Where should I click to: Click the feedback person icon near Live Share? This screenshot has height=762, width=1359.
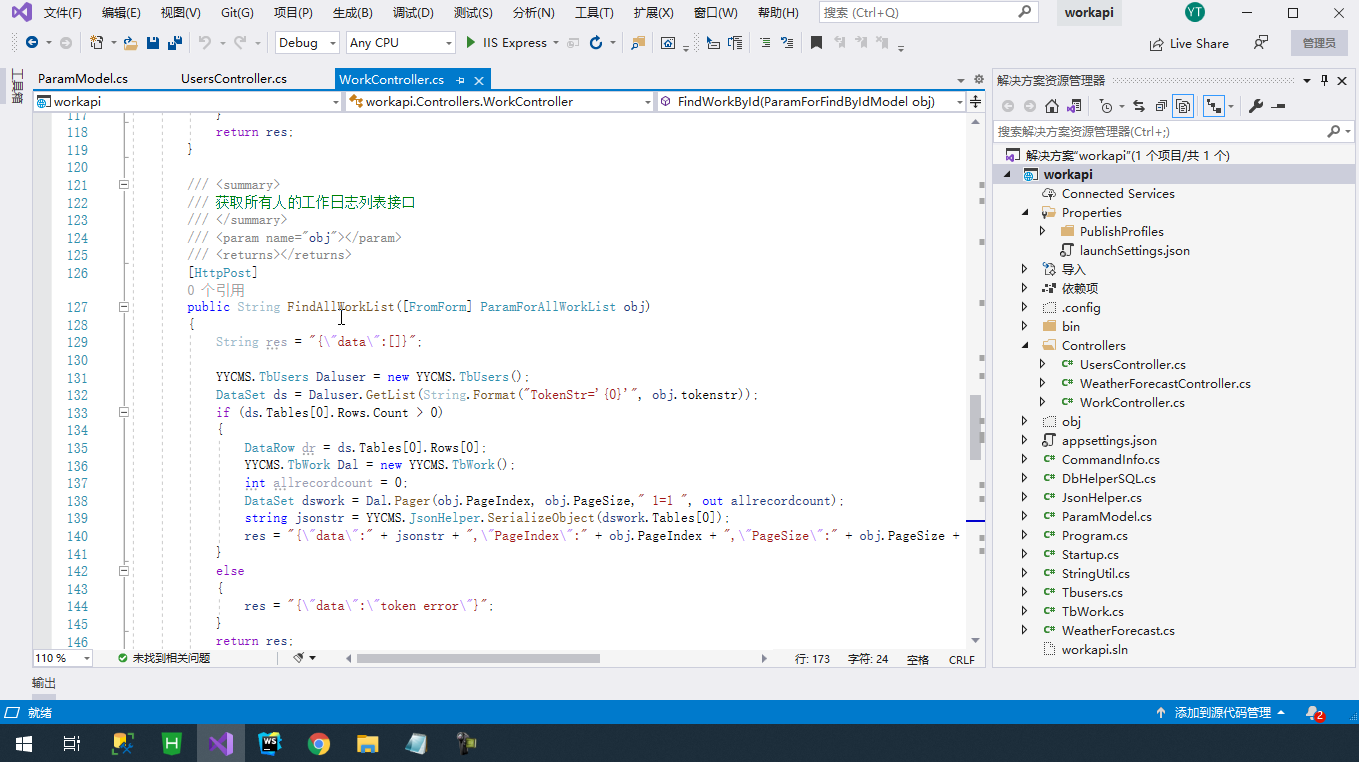1261,43
